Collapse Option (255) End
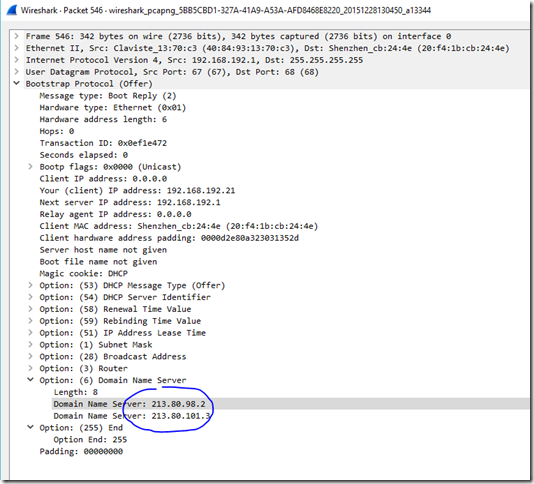The height and width of the screenshot is (484, 534). point(30,427)
